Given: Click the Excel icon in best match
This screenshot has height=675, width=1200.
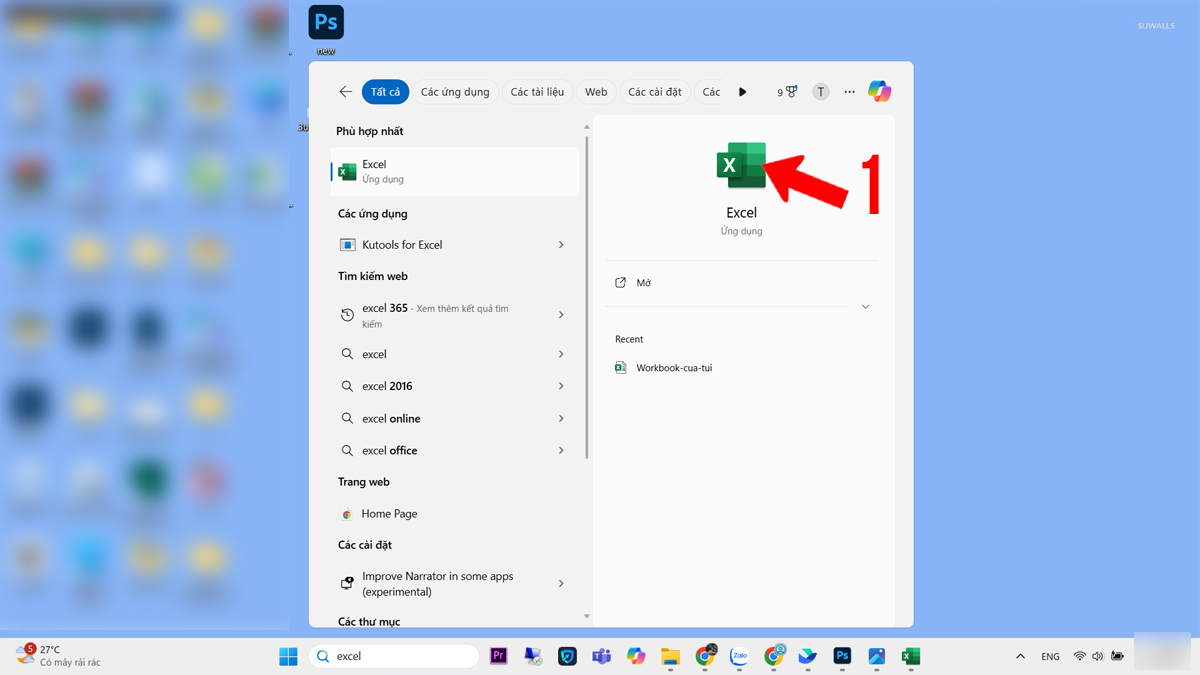Looking at the screenshot, I should click(x=347, y=172).
